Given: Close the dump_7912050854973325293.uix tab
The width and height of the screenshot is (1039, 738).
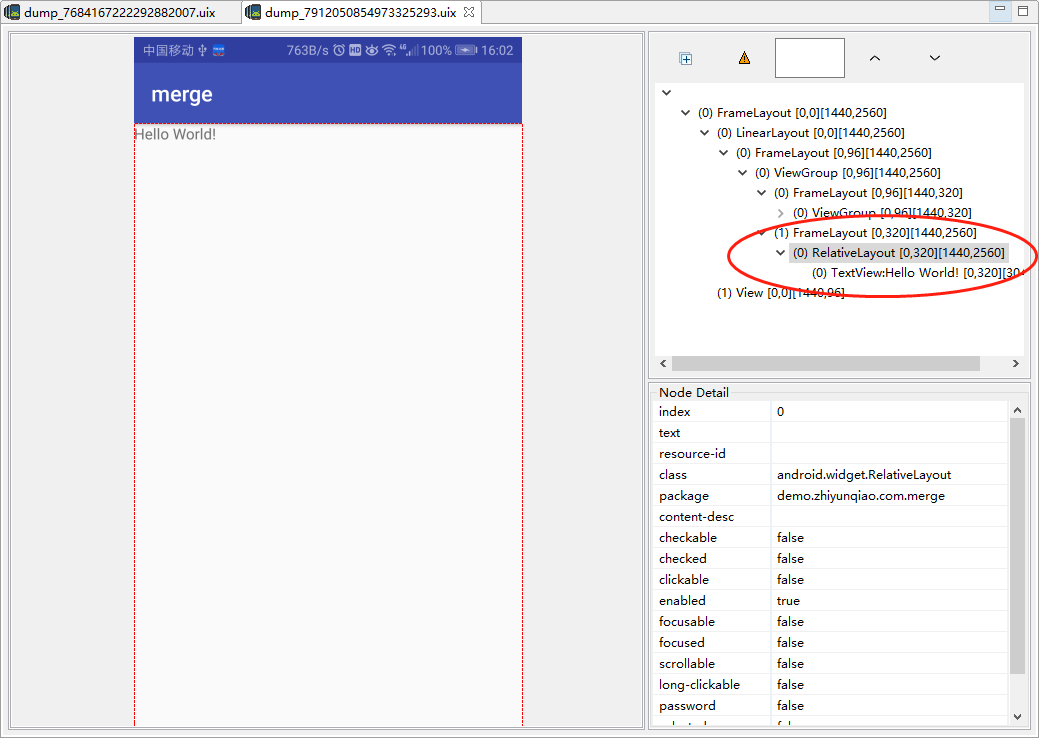Looking at the screenshot, I should pyautogui.click(x=469, y=13).
